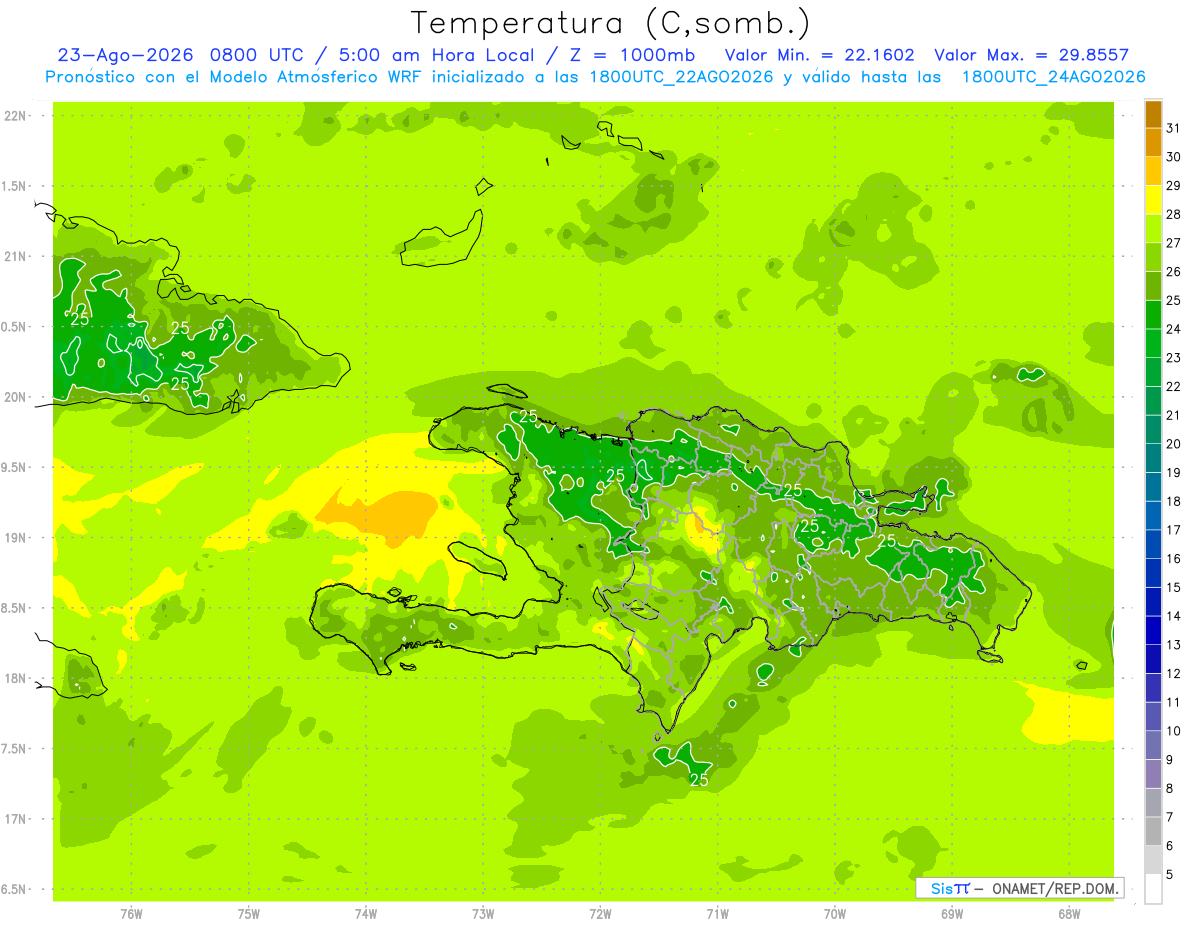The height and width of the screenshot is (927, 1200).
Task: Click legend value '20'
Action: 1173,443
